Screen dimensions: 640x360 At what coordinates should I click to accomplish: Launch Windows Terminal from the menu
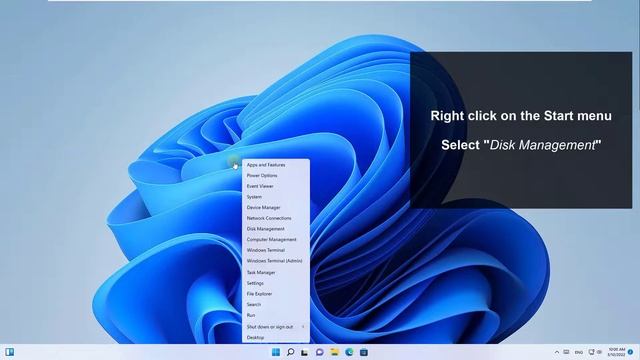pyautogui.click(x=276, y=250)
